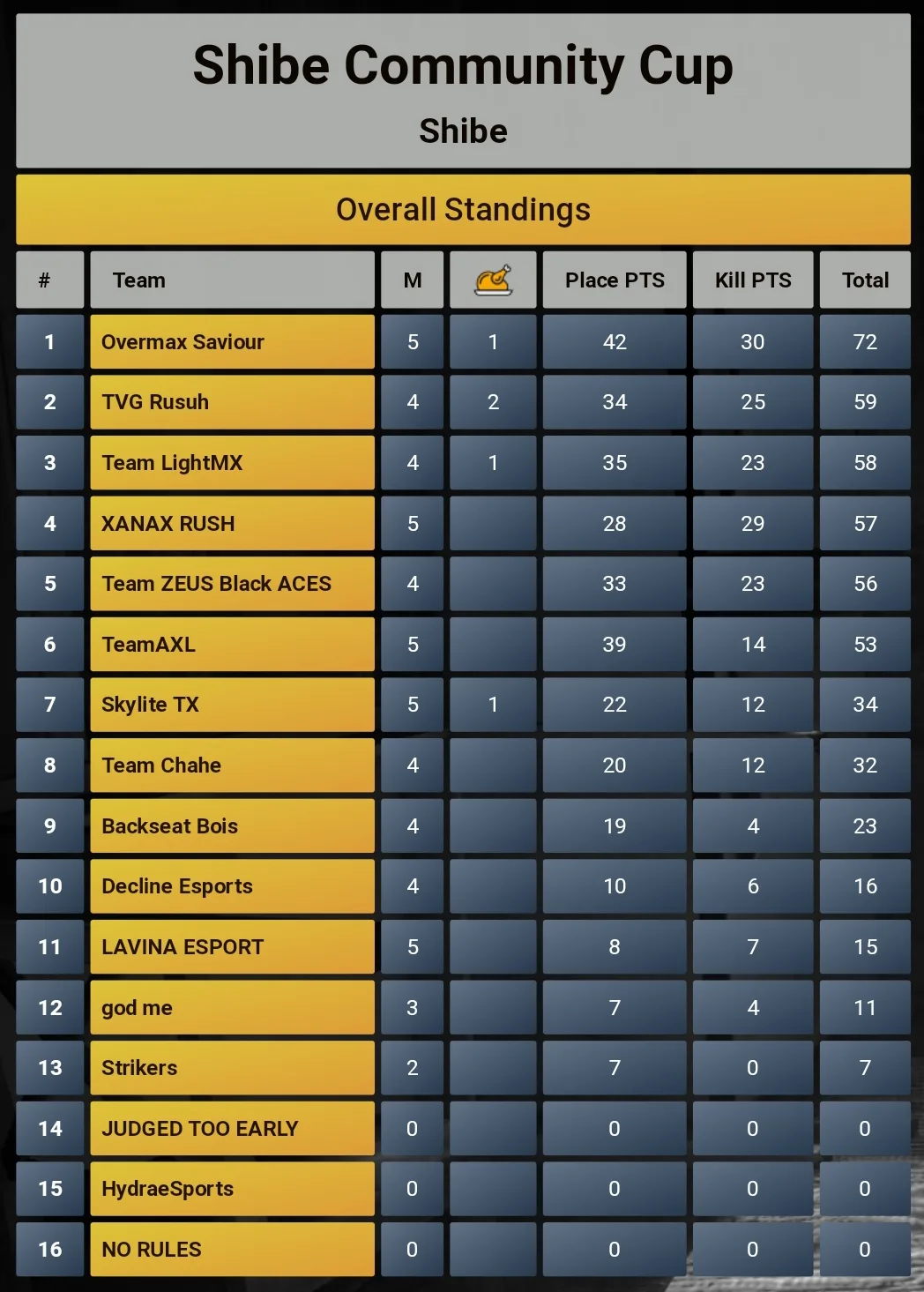Open LAVINA ESPORT team entry
Image resolution: width=924 pixels, height=1292 pixels.
coord(183,947)
